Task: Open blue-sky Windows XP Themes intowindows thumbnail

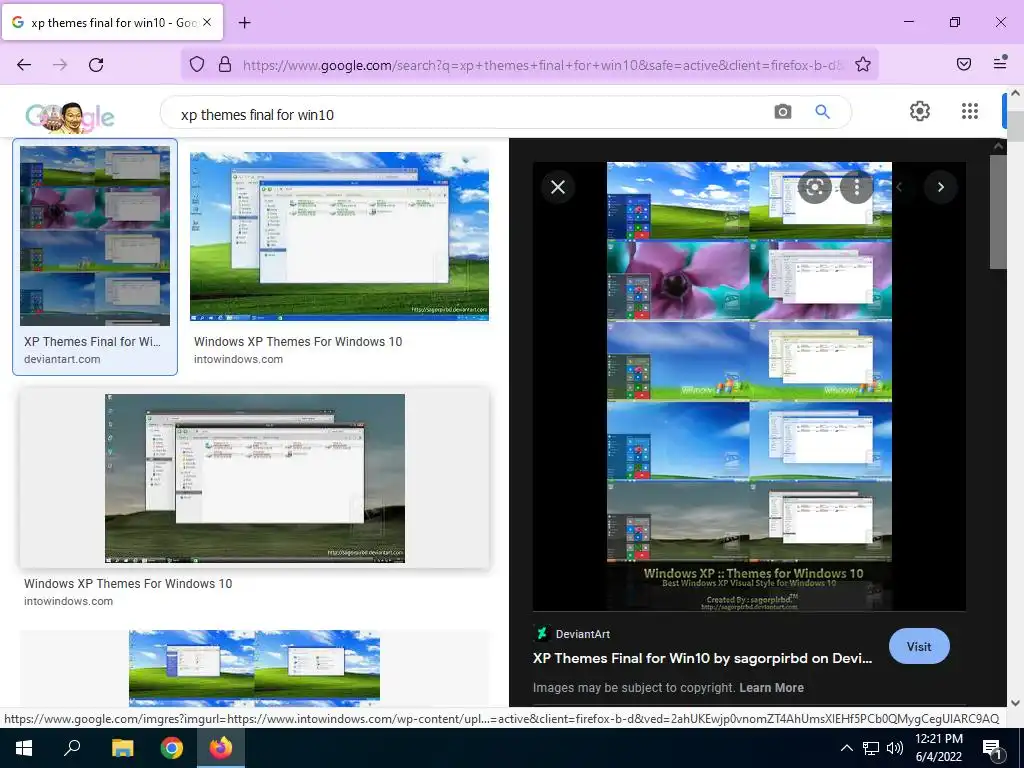Action: (339, 236)
